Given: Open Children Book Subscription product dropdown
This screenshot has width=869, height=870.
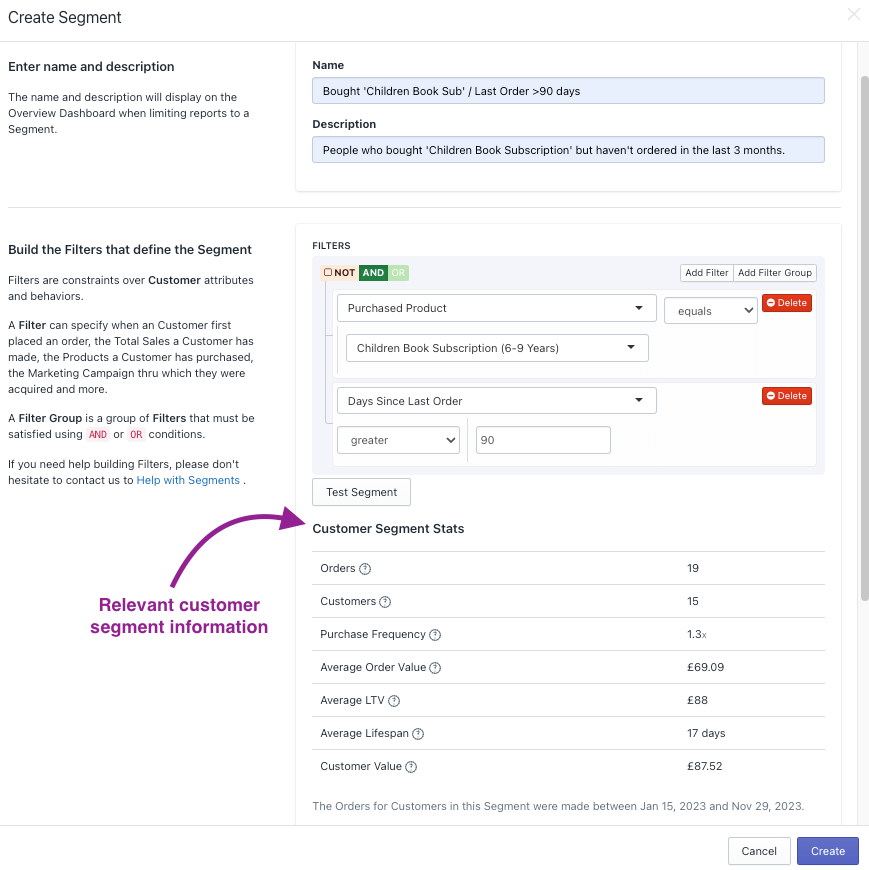Looking at the screenshot, I should click(497, 348).
